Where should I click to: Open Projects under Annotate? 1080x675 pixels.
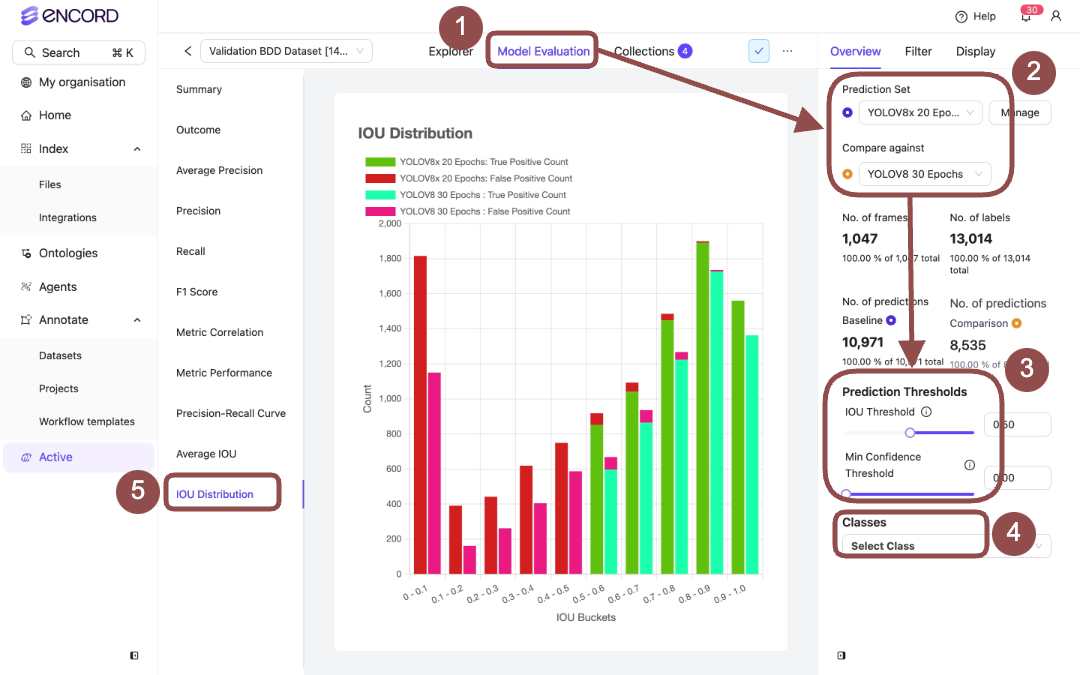tap(59, 388)
